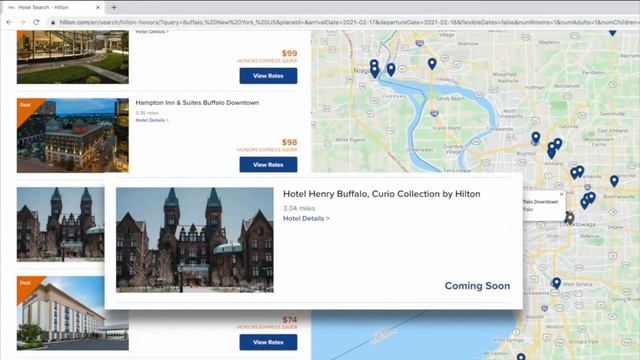Go back to the previous browser page
Image resolution: width=640 pixels, height=360 pixels.
(9, 22)
